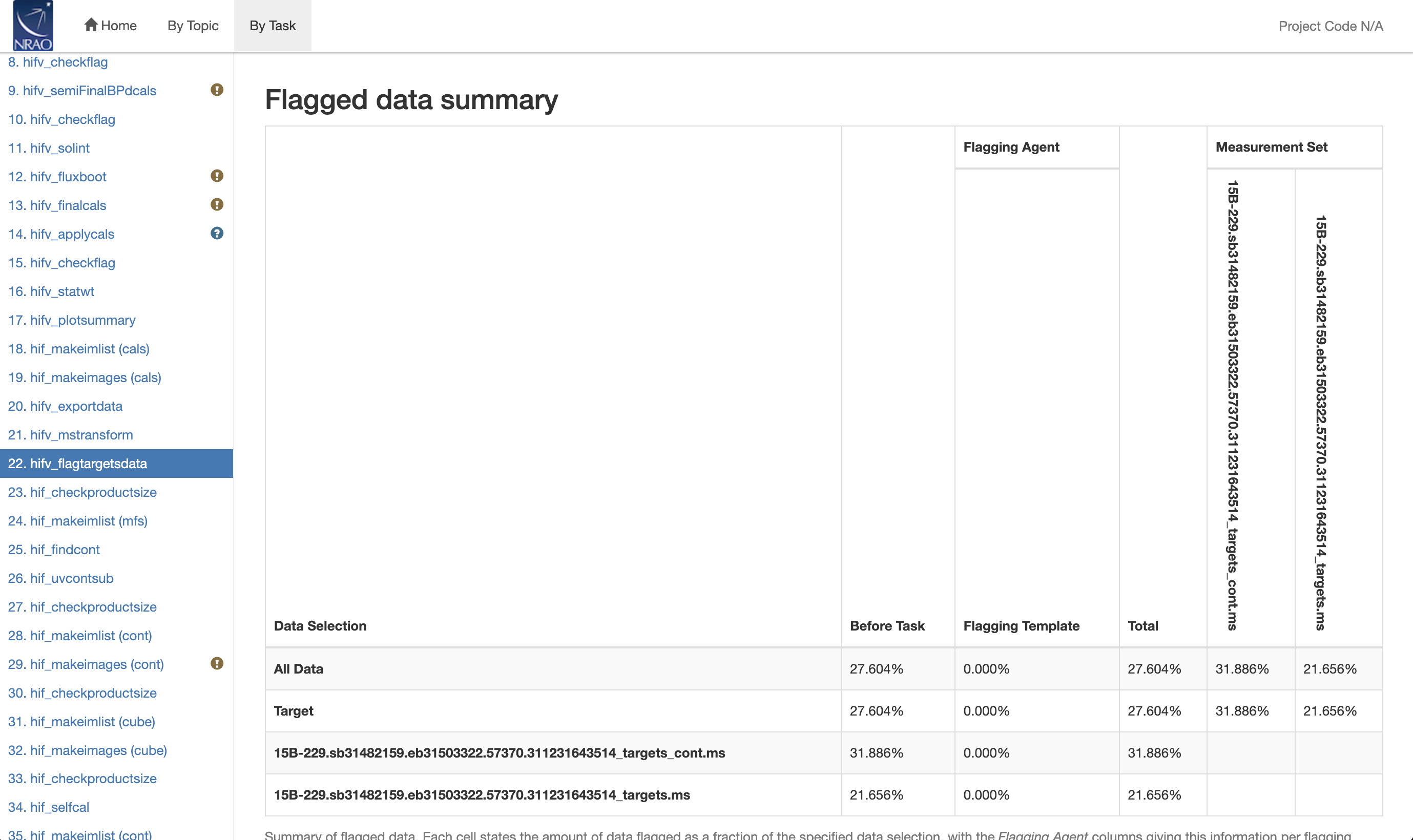Image resolution: width=1413 pixels, height=840 pixels.
Task: Click warning icon beside hifv_semiFinalBPdcals
Action: click(217, 90)
